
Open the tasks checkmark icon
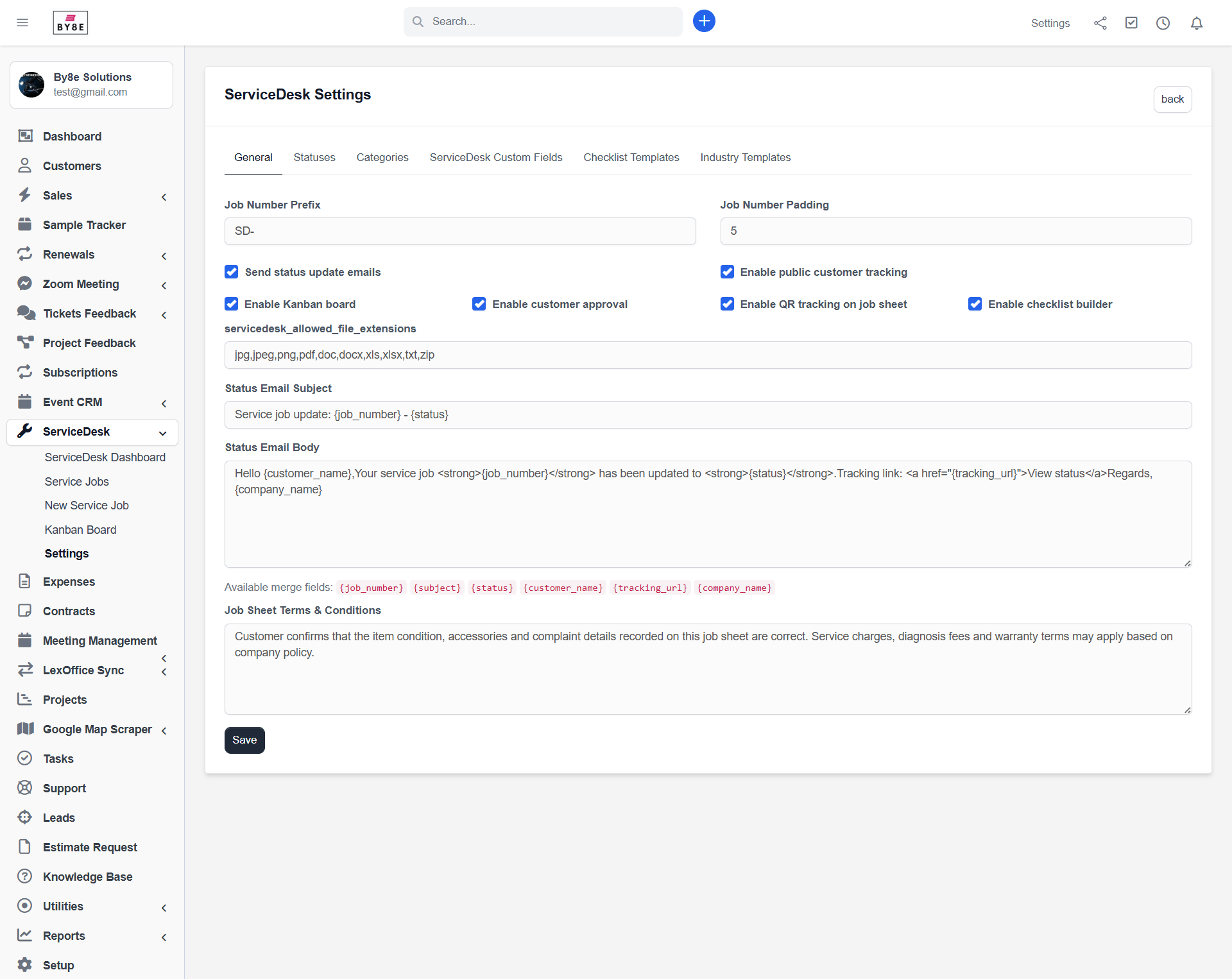click(x=1131, y=22)
